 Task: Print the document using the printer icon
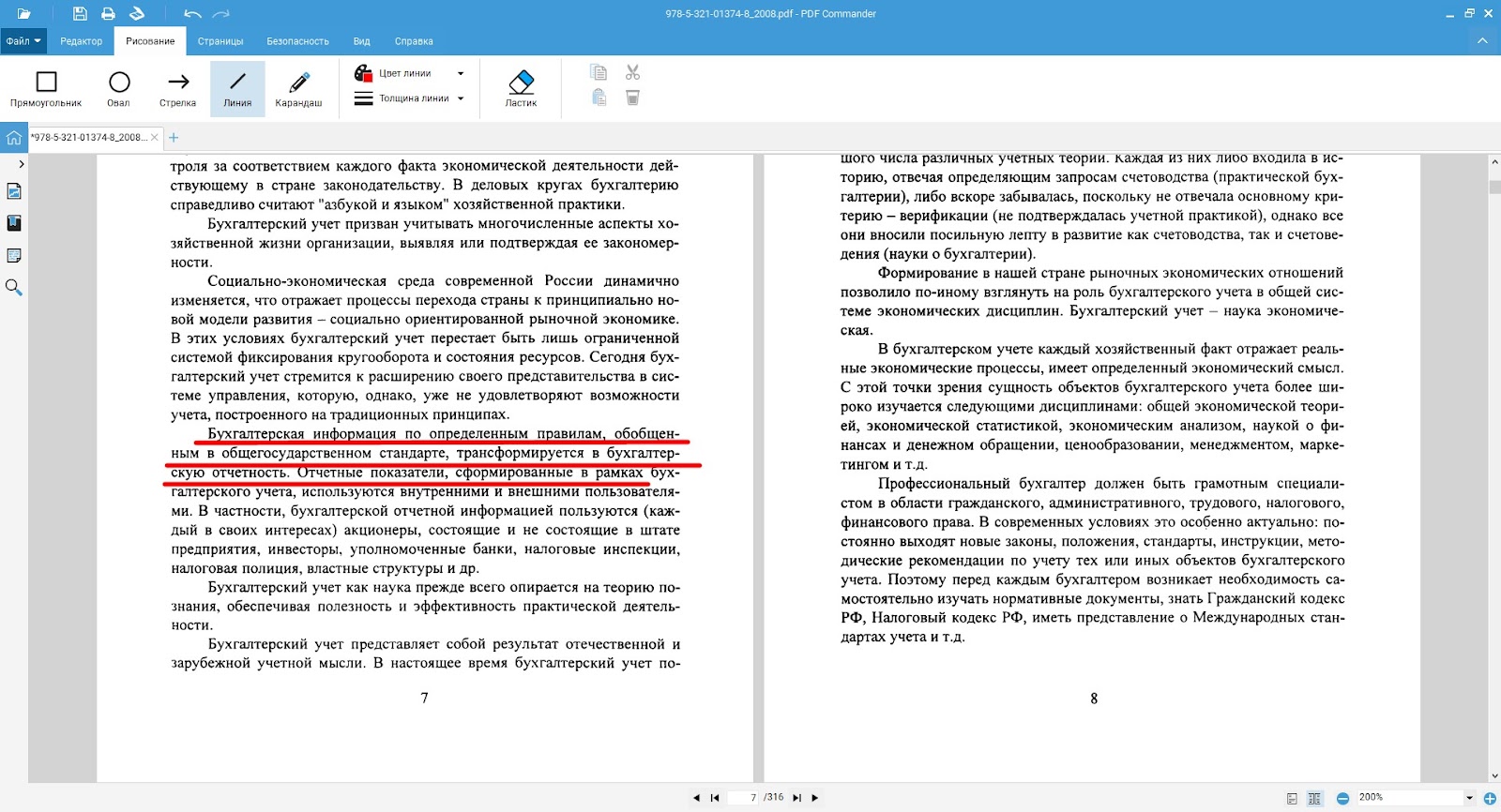point(108,14)
